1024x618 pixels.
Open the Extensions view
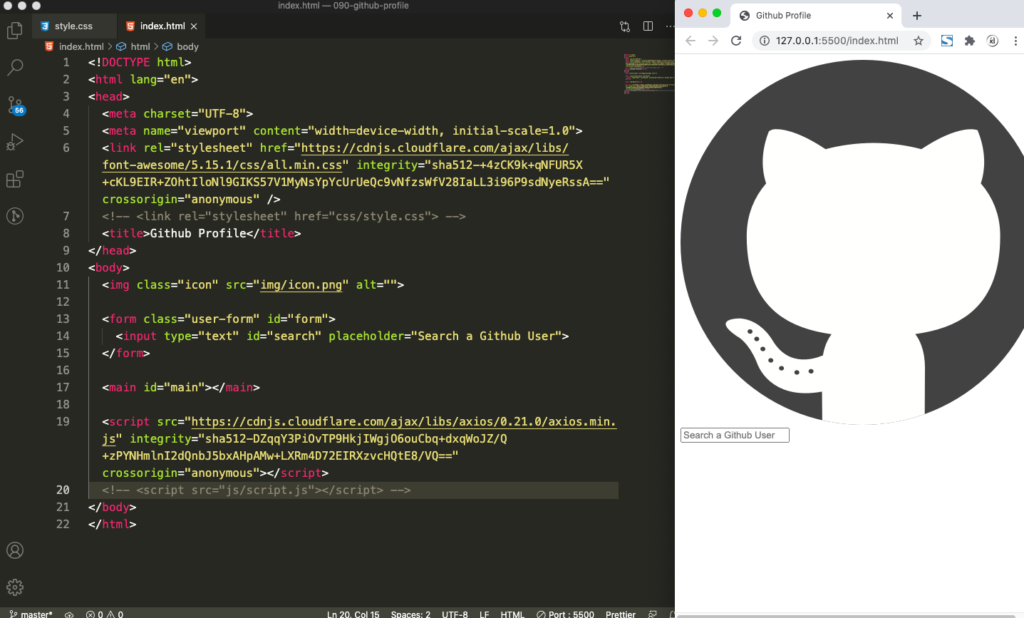[x=14, y=179]
